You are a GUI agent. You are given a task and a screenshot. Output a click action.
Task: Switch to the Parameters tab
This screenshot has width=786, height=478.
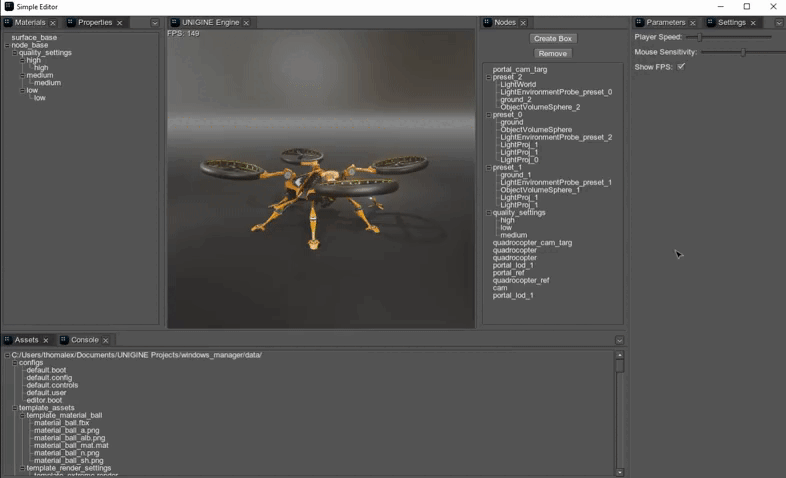click(665, 22)
